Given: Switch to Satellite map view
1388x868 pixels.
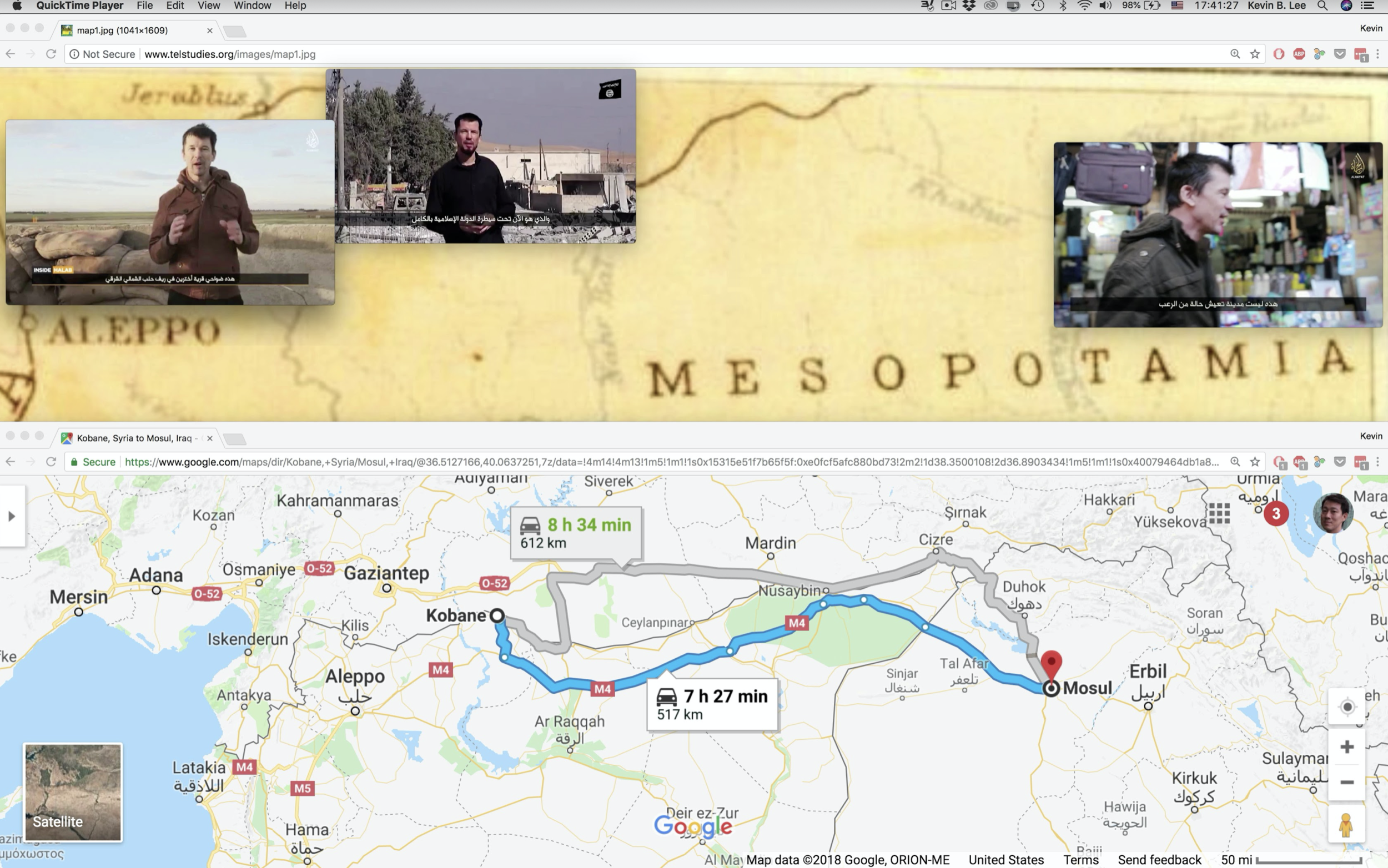Looking at the screenshot, I should tap(73, 792).
